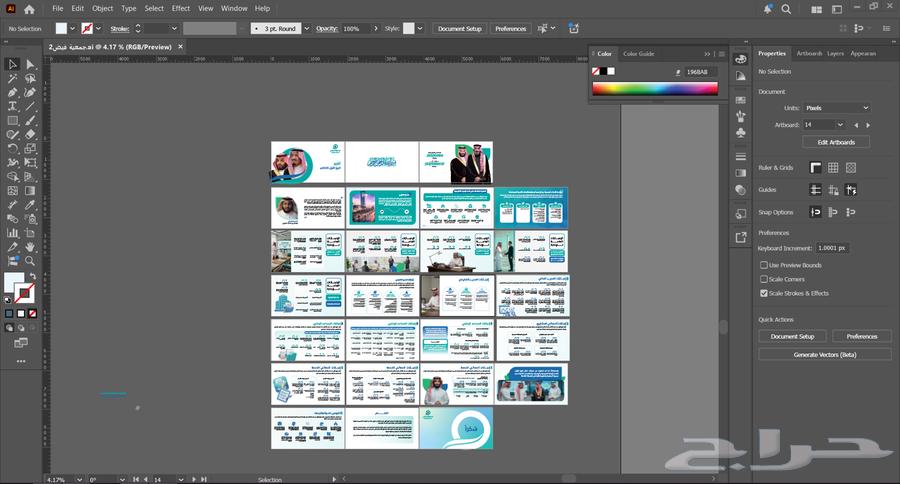The width and height of the screenshot is (900, 484).
Task: Toggle Smart Guides button
Action: coord(851,190)
